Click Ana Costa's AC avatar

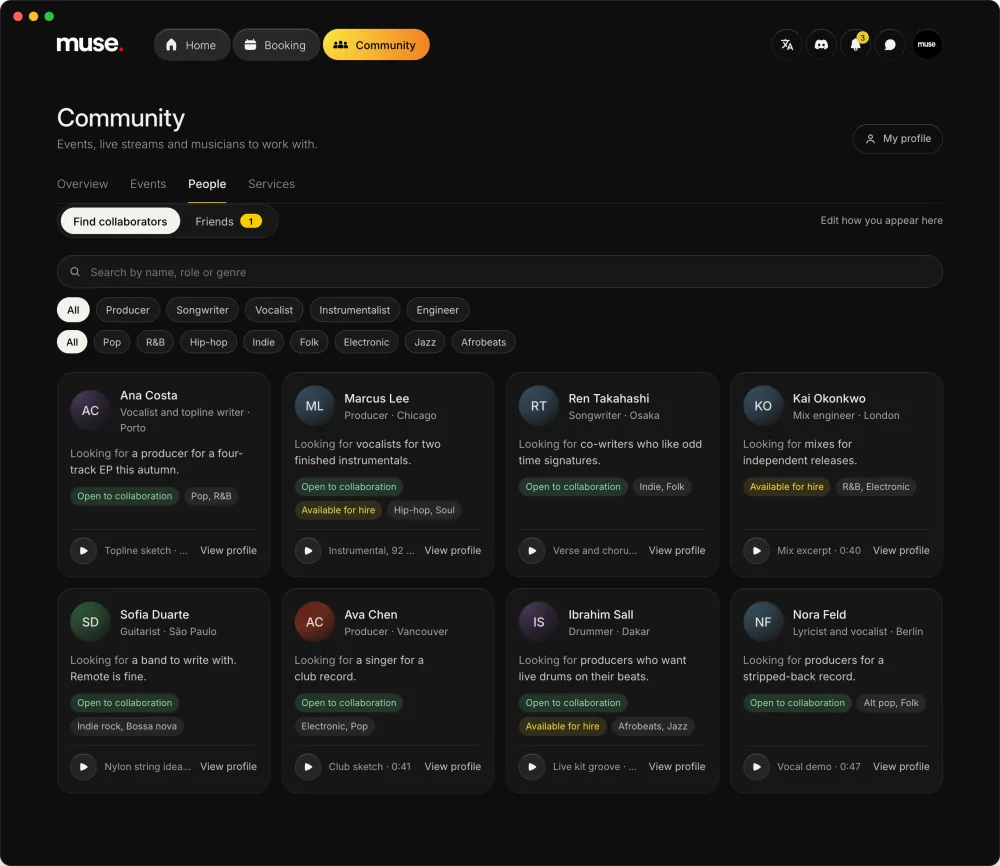click(x=91, y=411)
